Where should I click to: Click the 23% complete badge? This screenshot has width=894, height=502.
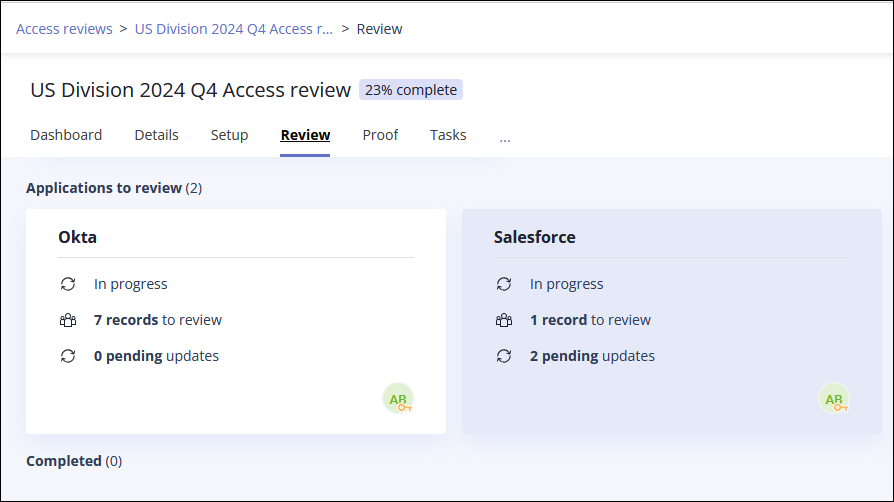pyautogui.click(x=411, y=90)
